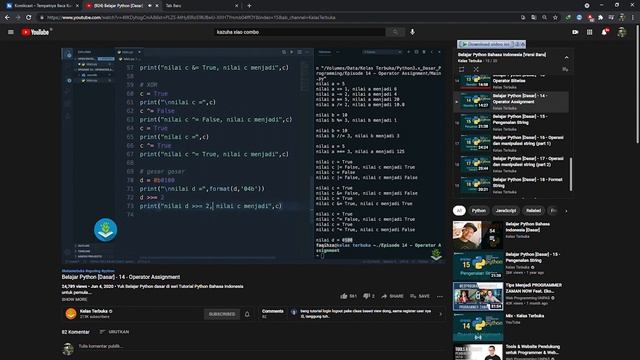Expand the description with SHOW MORE
The width and height of the screenshot is (640, 360).
point(74,299)
